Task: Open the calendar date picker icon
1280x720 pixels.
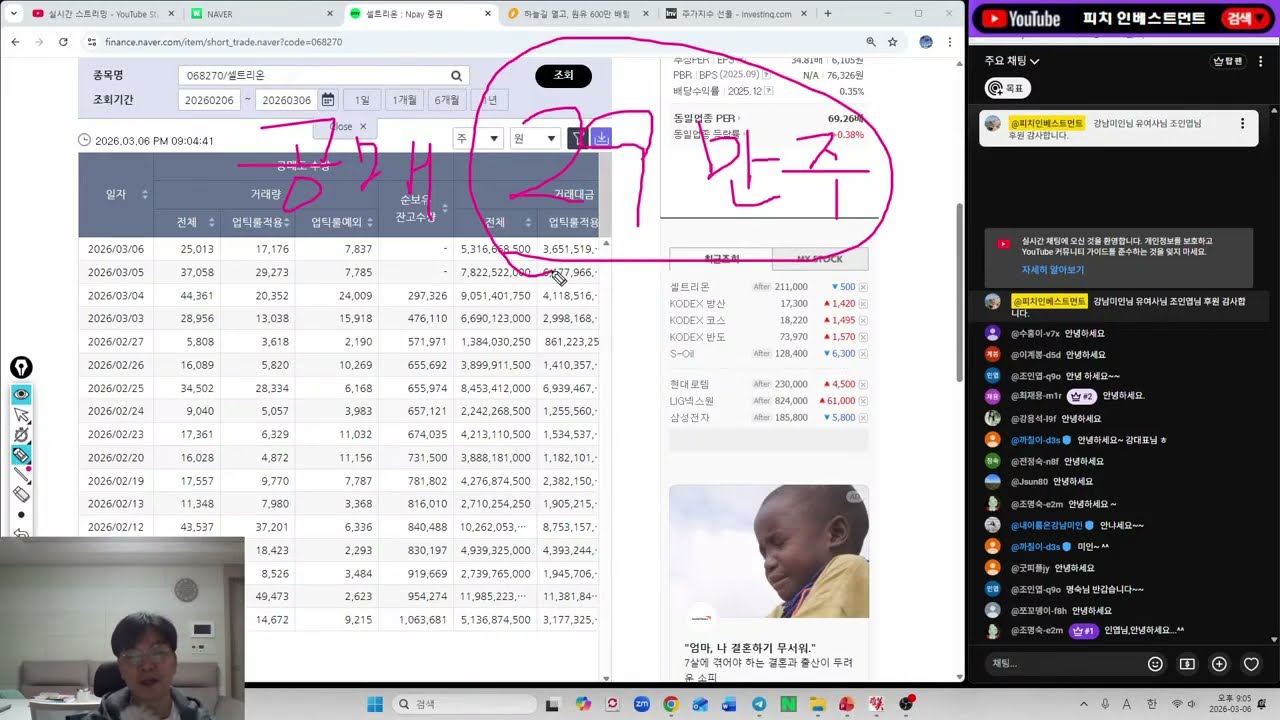Action: click(328, 100)
